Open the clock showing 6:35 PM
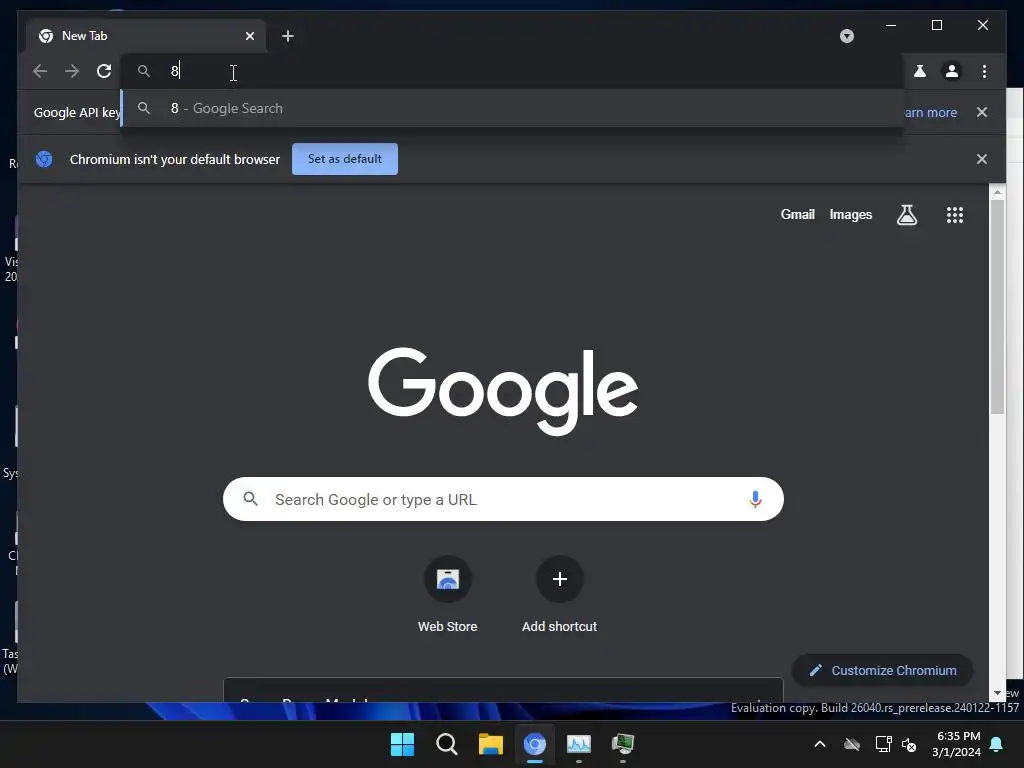This screenshot has height=768, width=1024. click(956, 744)
